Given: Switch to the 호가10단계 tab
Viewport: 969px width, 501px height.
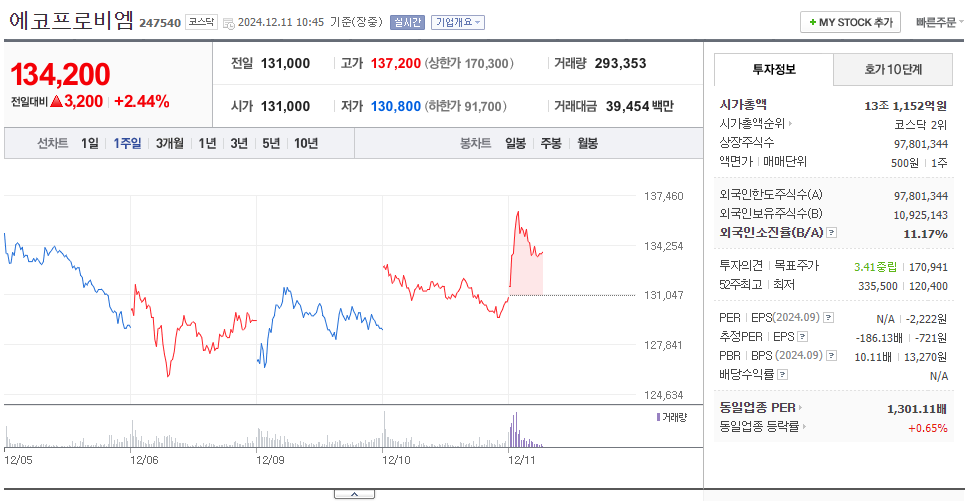Looking at the screenshot, I should [893, 69].
